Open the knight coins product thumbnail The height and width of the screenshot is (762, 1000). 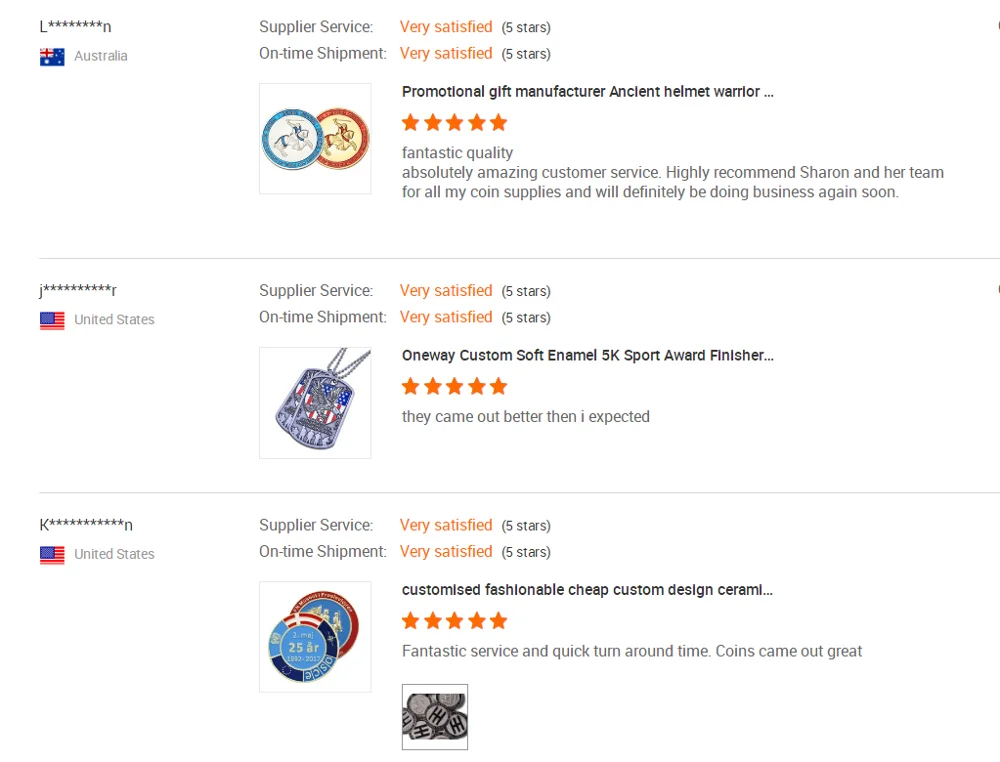coord(315,138)
